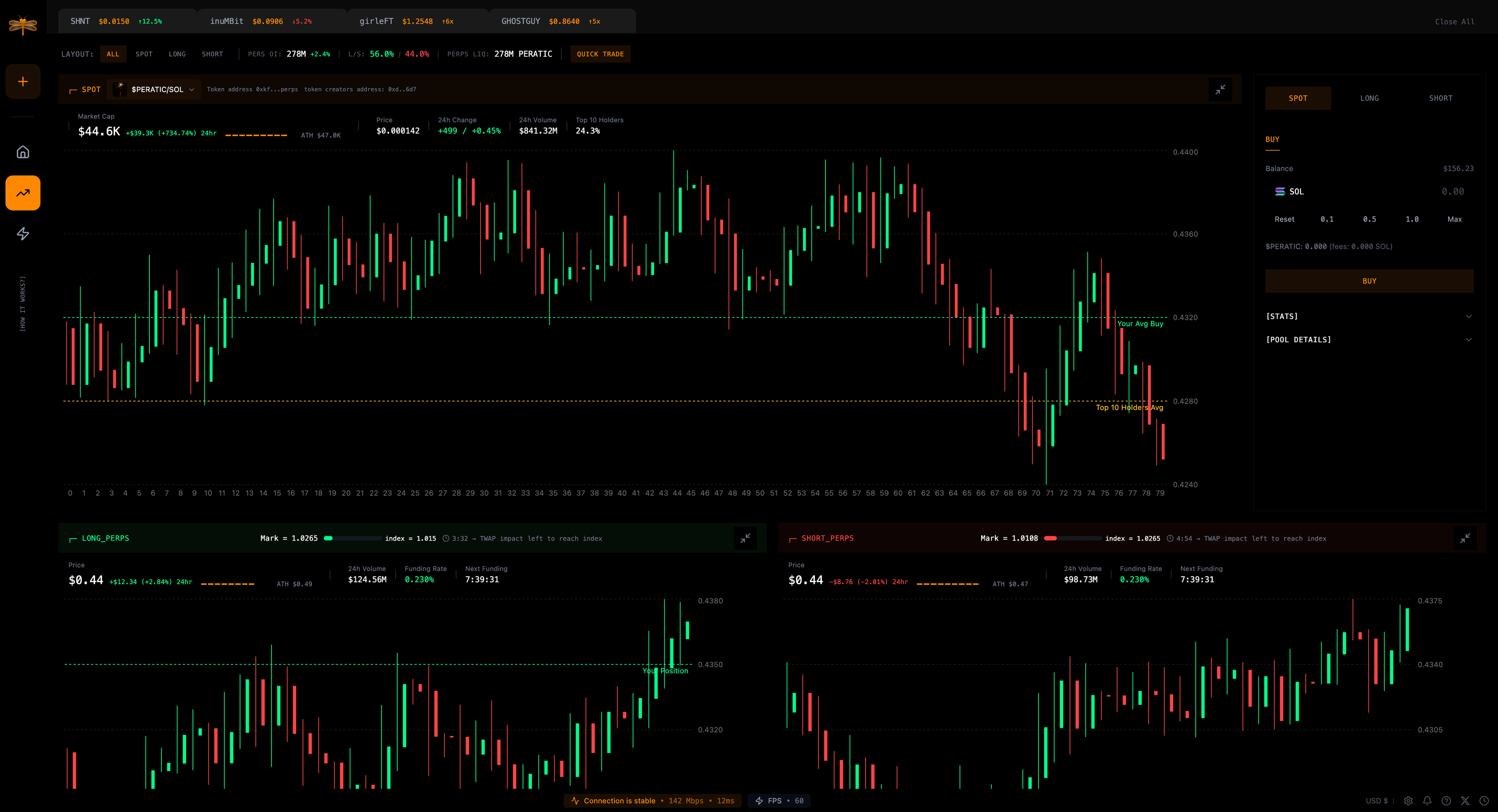Viewport: 1498px width, 812px height.
Task: Set amount to 0.5 SOL preset
Action: tap(1369, 219)
